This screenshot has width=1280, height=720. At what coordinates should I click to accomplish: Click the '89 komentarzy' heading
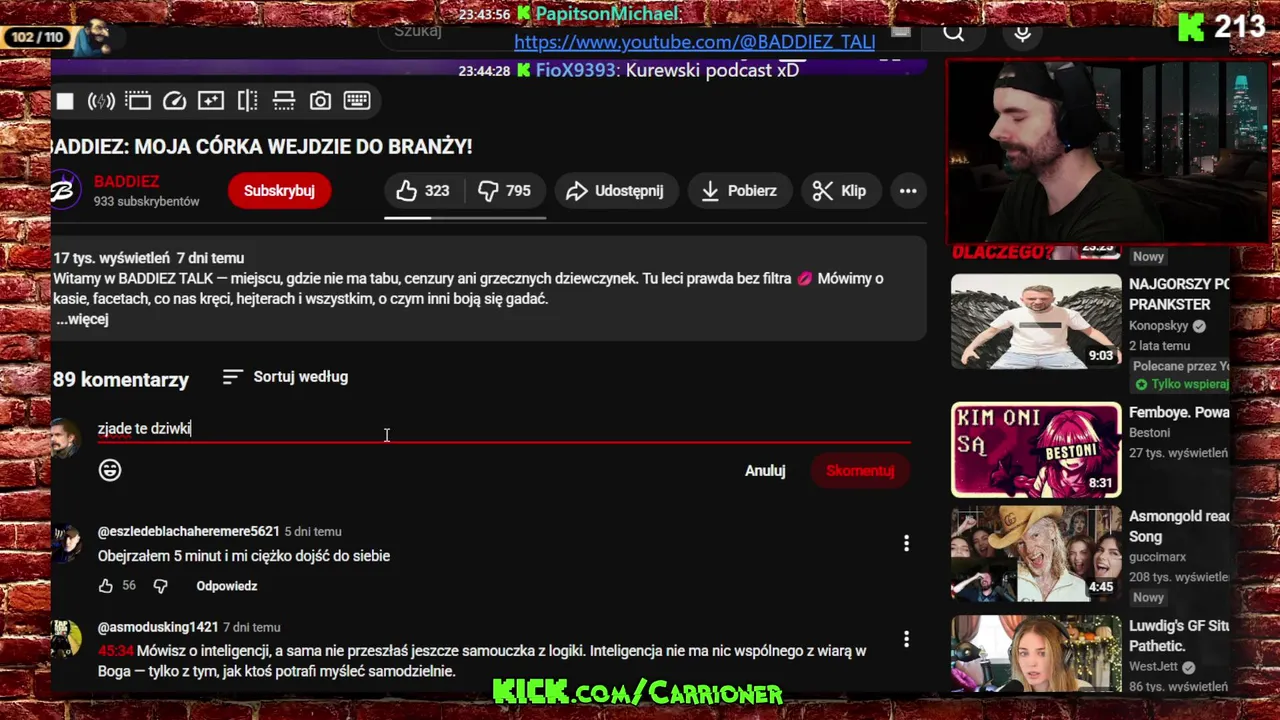tap(121, 380)
